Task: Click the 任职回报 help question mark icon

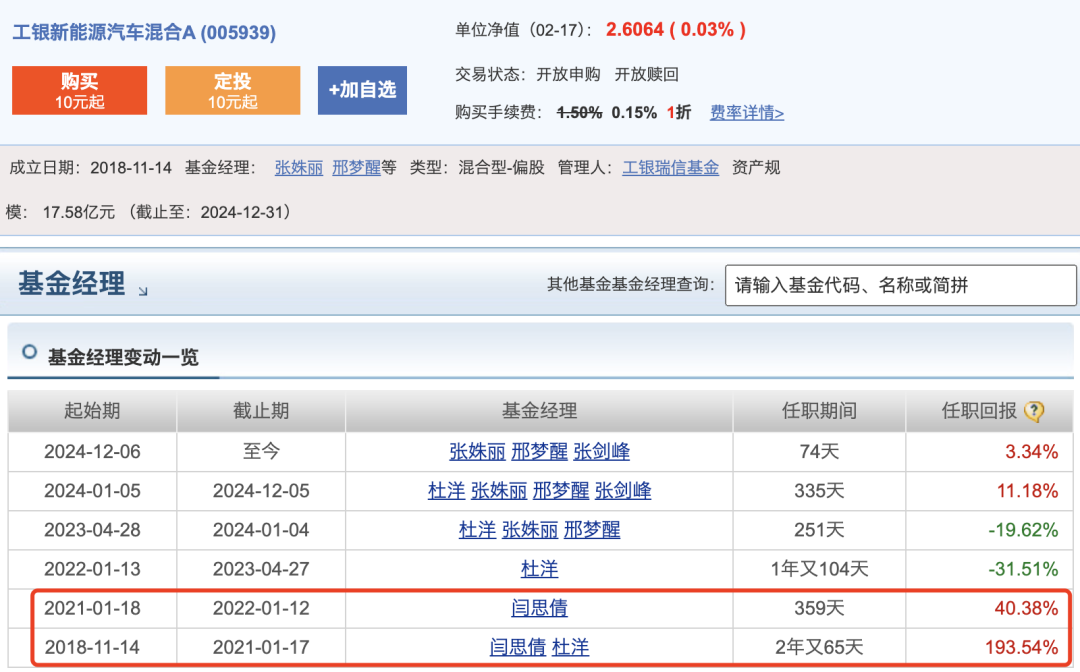Action: click(1033, 412)
